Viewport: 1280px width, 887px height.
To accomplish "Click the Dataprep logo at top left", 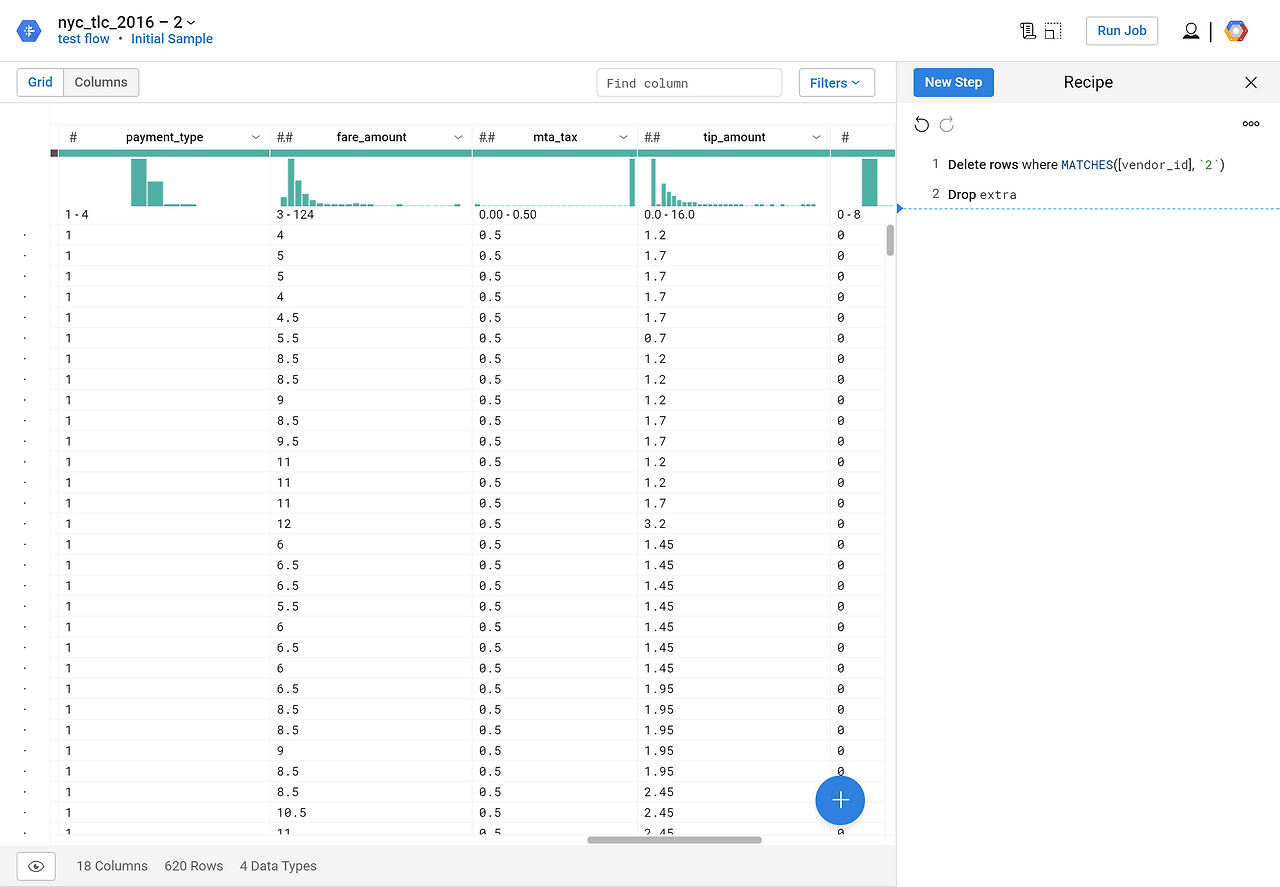I will coord(28,30).
